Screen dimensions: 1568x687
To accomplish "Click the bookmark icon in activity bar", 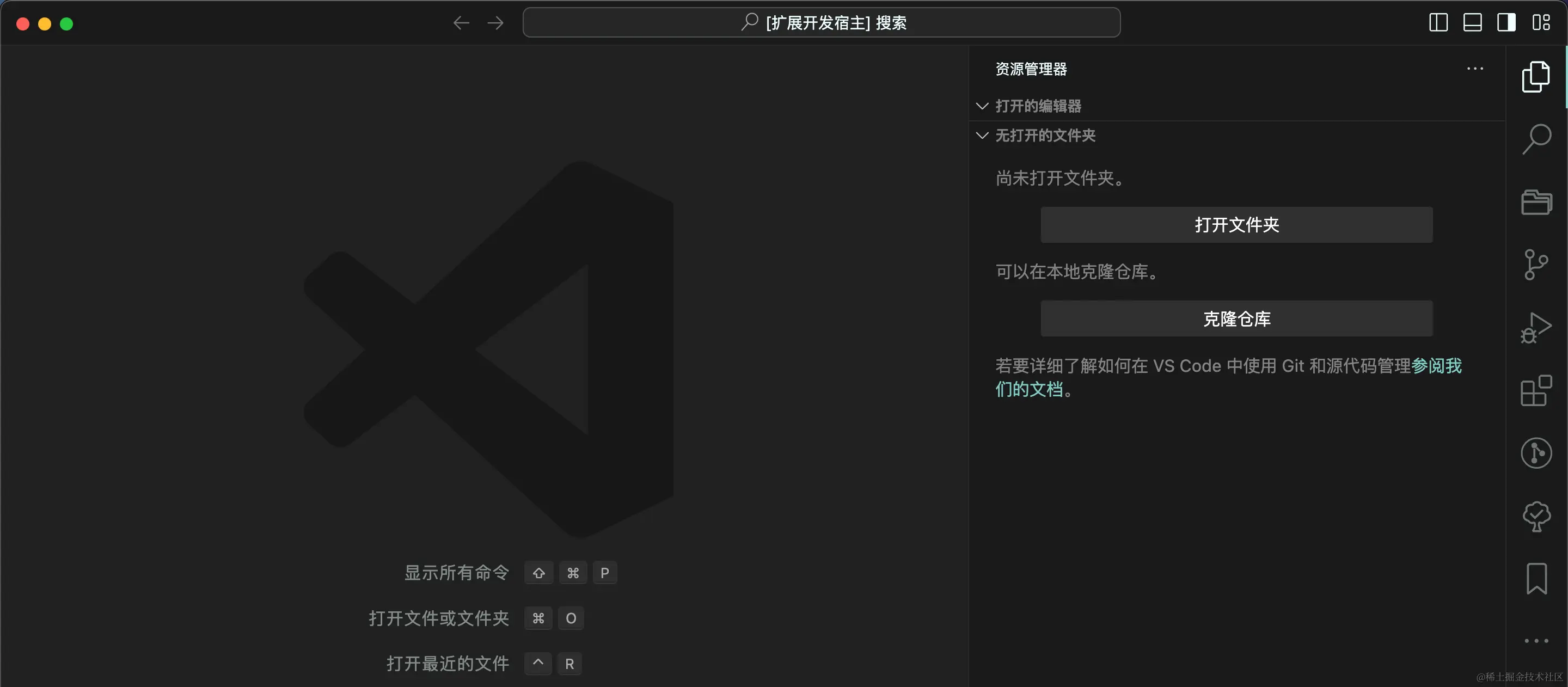I will [x=1536, y=578].
